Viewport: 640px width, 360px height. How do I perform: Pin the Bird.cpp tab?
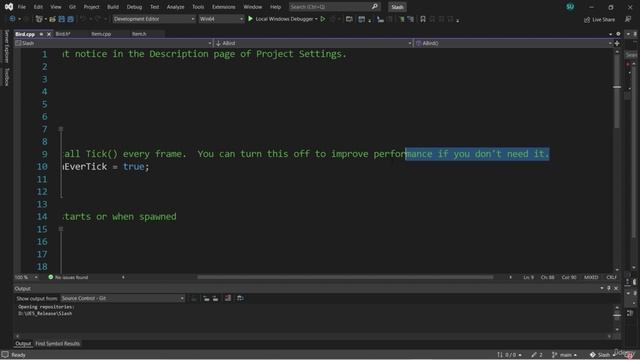(x=41, y=34)
